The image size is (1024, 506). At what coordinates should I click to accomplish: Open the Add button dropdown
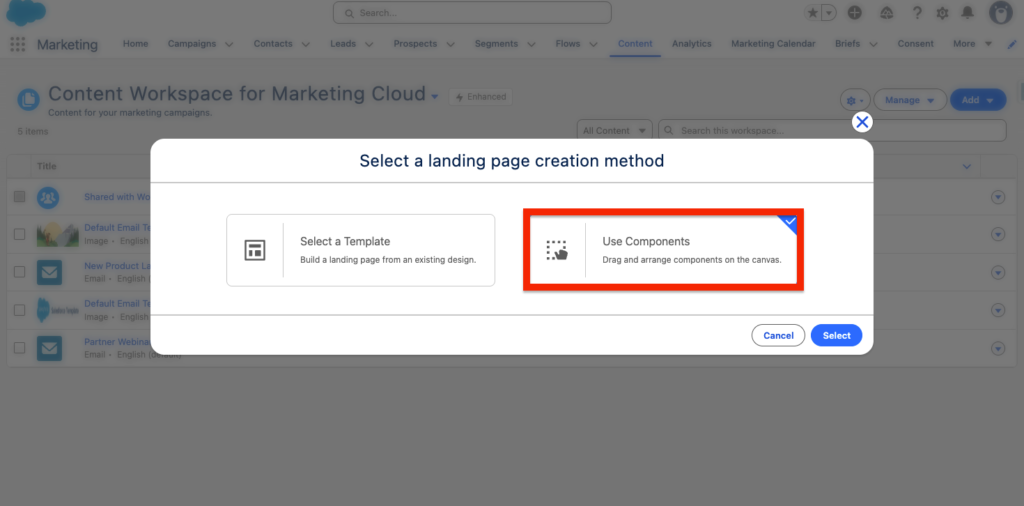point(977,100)
